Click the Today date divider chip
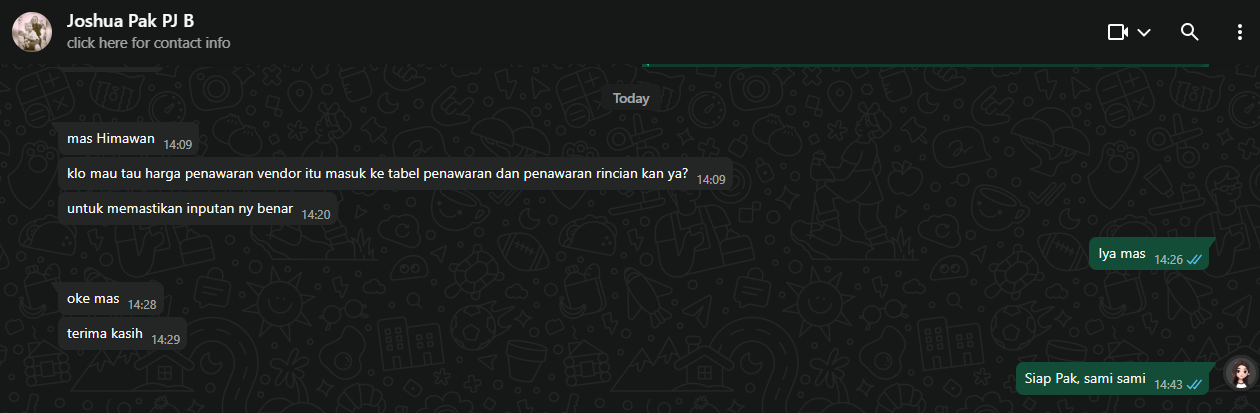The height and width of the screenshot is (413, 1260). 631,98
